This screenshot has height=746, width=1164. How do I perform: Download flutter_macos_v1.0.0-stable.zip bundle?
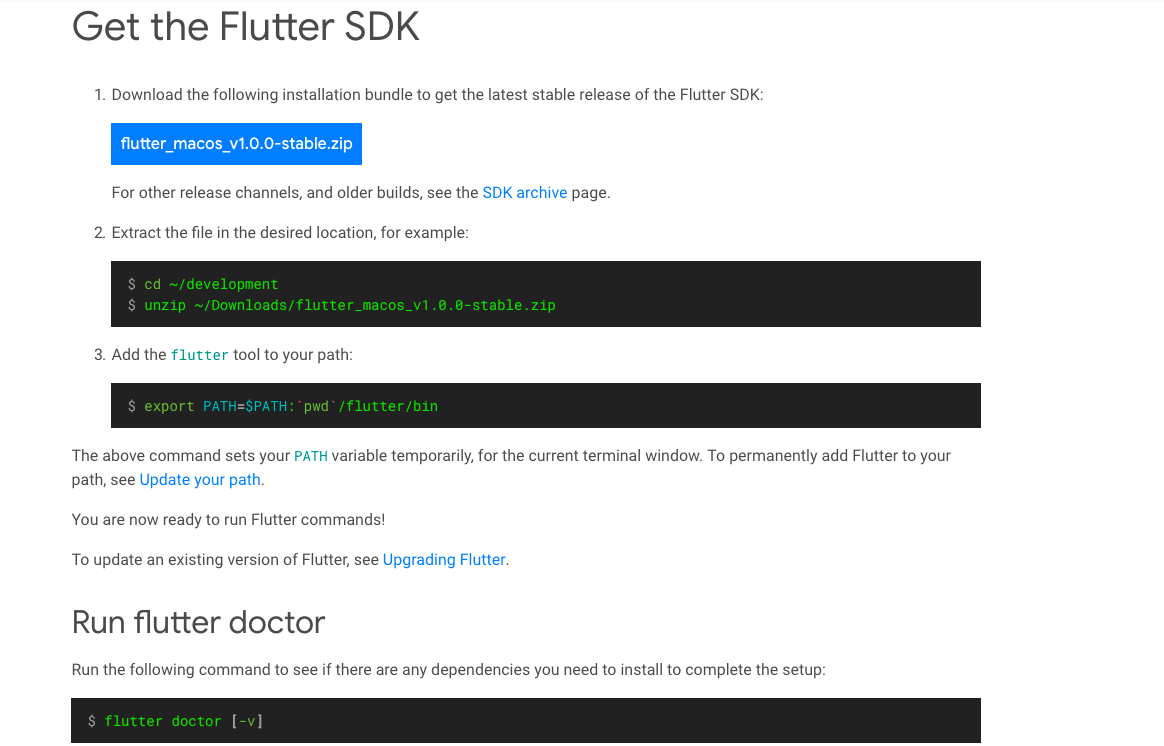point(236,144)
